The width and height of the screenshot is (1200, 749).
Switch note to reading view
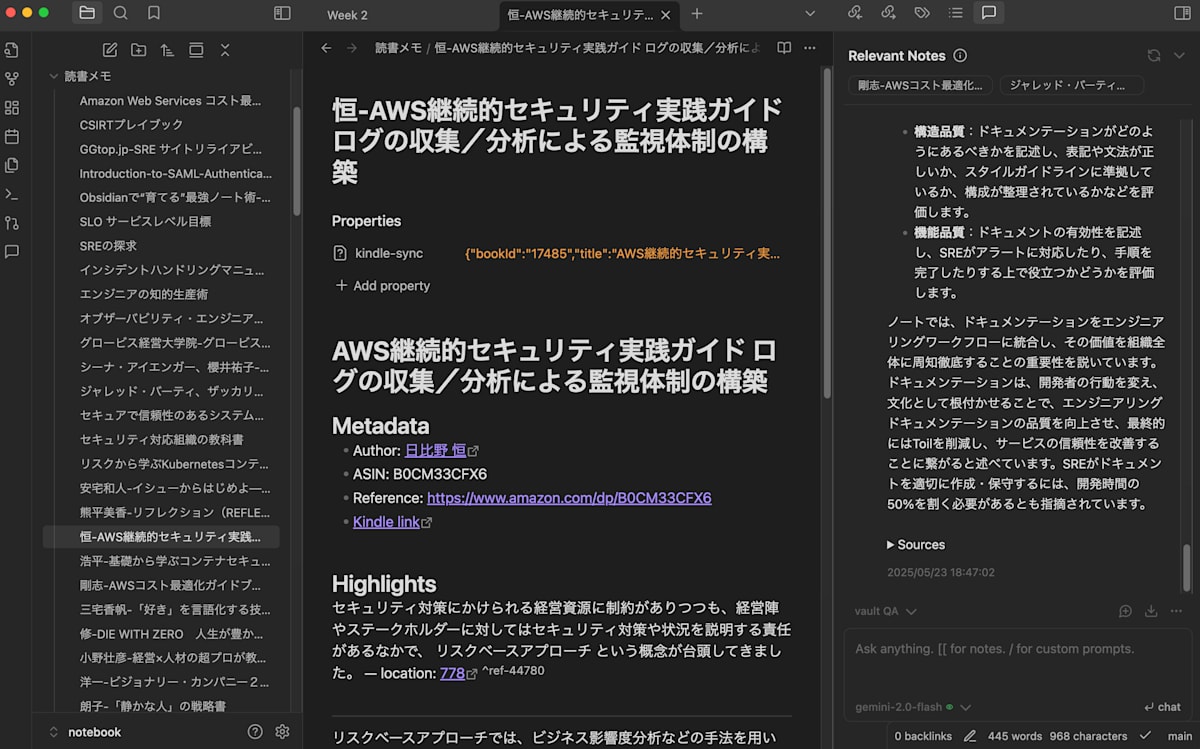pos(784,48)
